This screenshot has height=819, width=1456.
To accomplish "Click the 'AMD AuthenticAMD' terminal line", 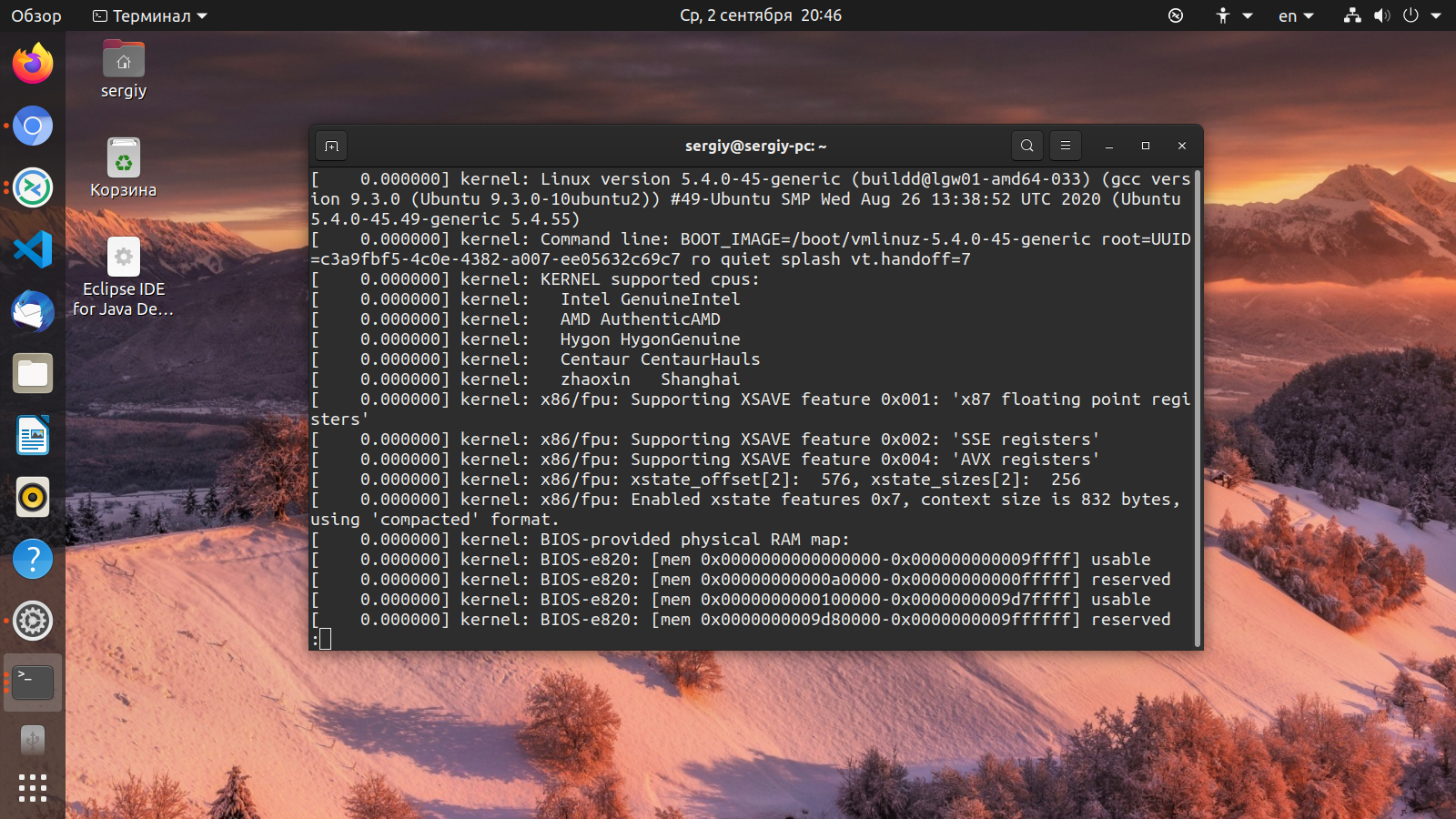I will point(516,319).
